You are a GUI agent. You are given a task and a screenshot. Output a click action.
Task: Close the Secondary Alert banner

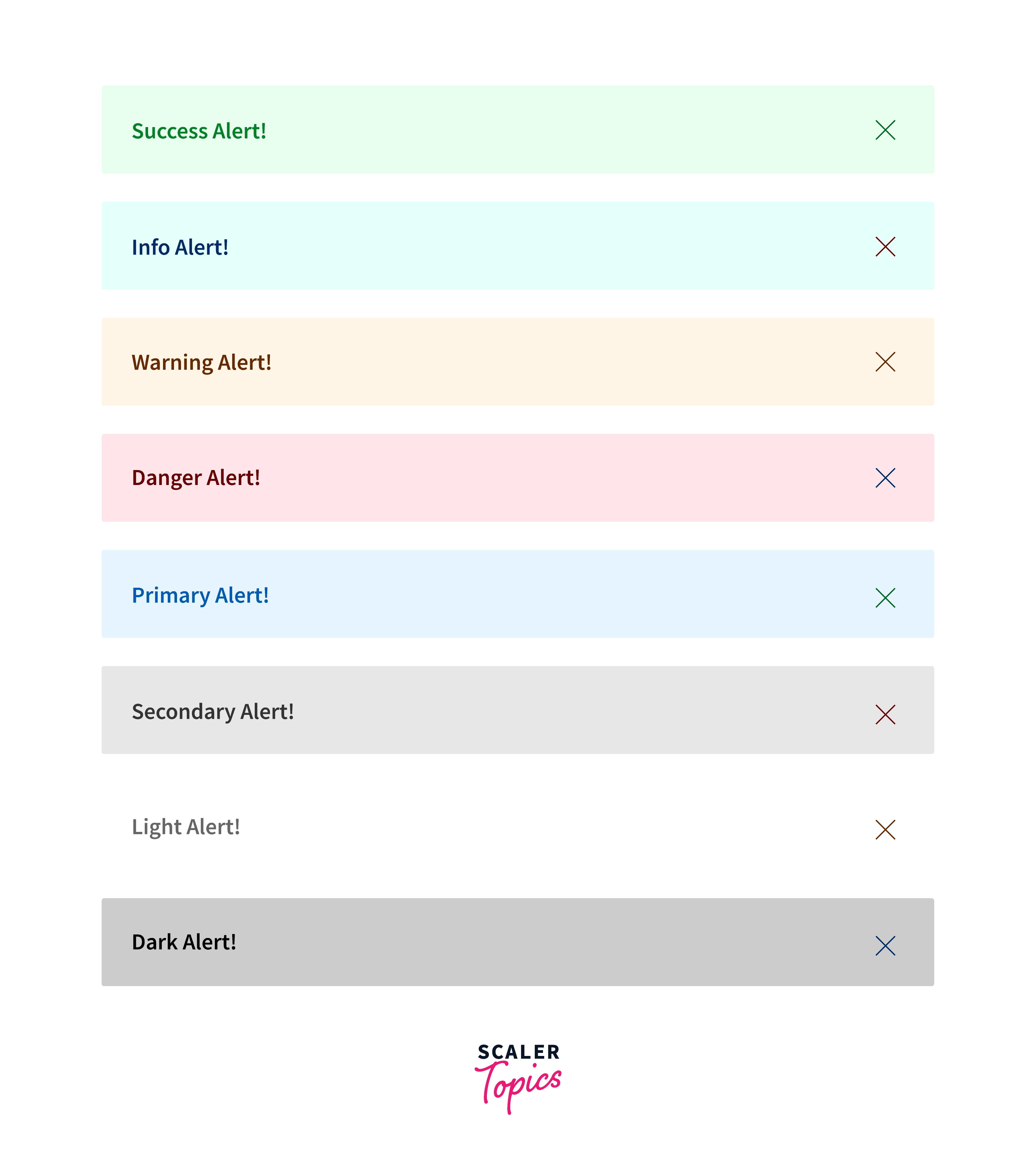[885, 715]
